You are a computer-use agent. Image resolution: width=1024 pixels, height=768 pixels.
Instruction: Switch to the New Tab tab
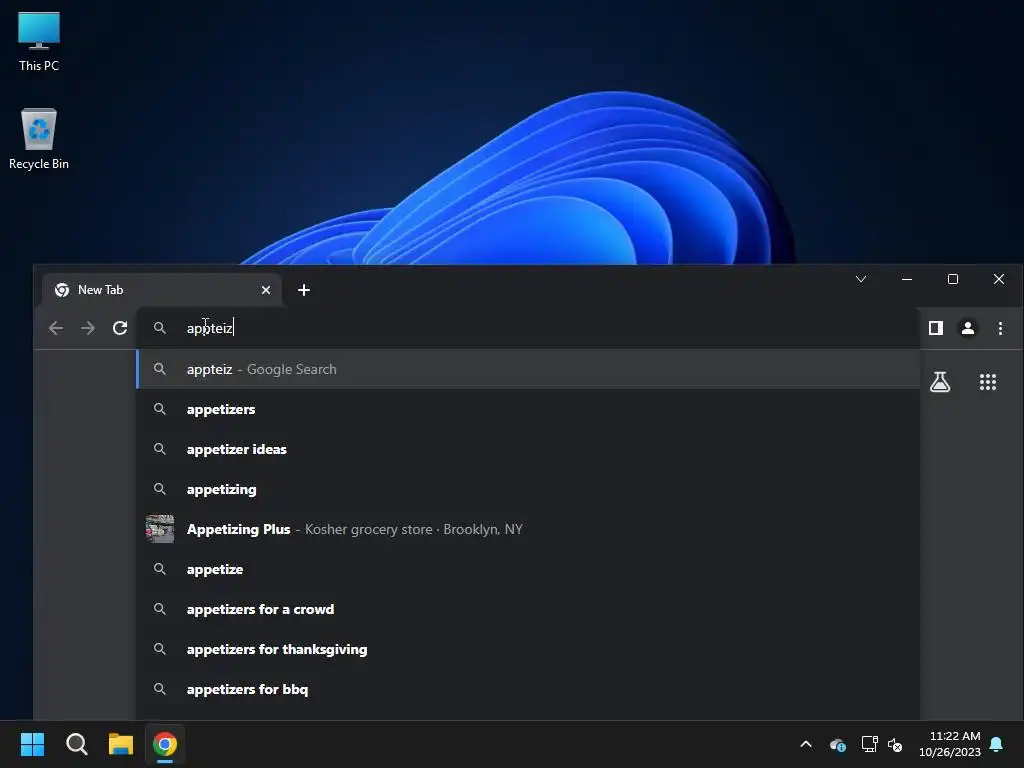coord(162,290)
